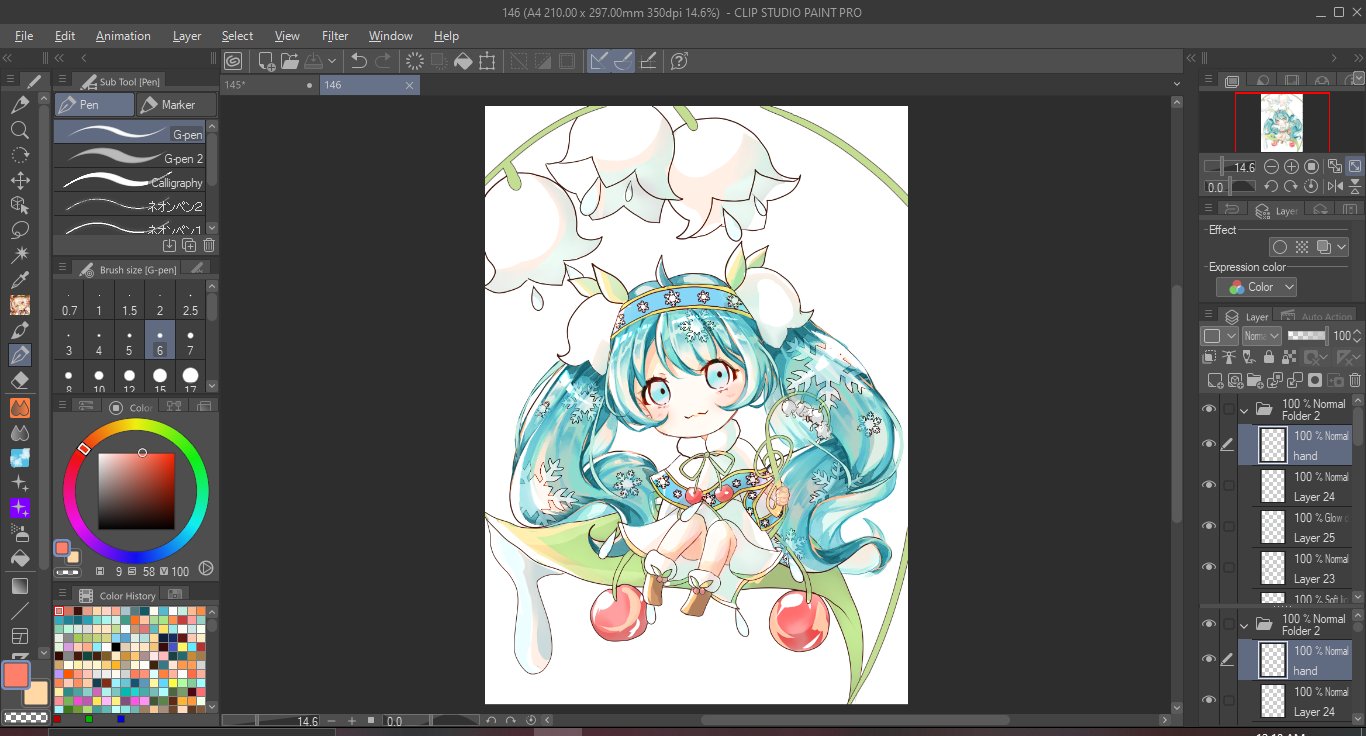Select the Eraser tool

(19, 380)
